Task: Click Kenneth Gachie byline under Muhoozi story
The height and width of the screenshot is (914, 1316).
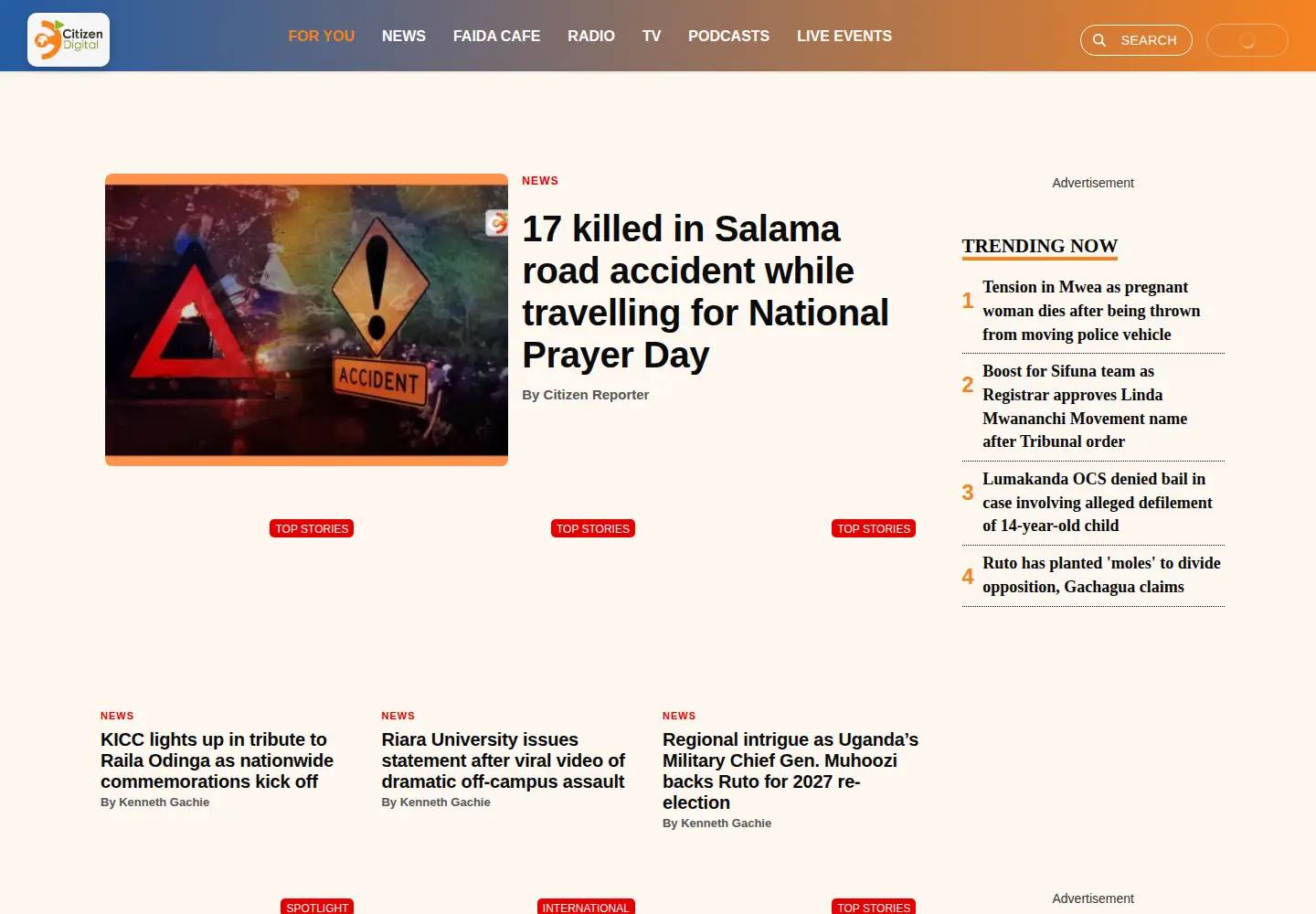Action: coord(717,824)
